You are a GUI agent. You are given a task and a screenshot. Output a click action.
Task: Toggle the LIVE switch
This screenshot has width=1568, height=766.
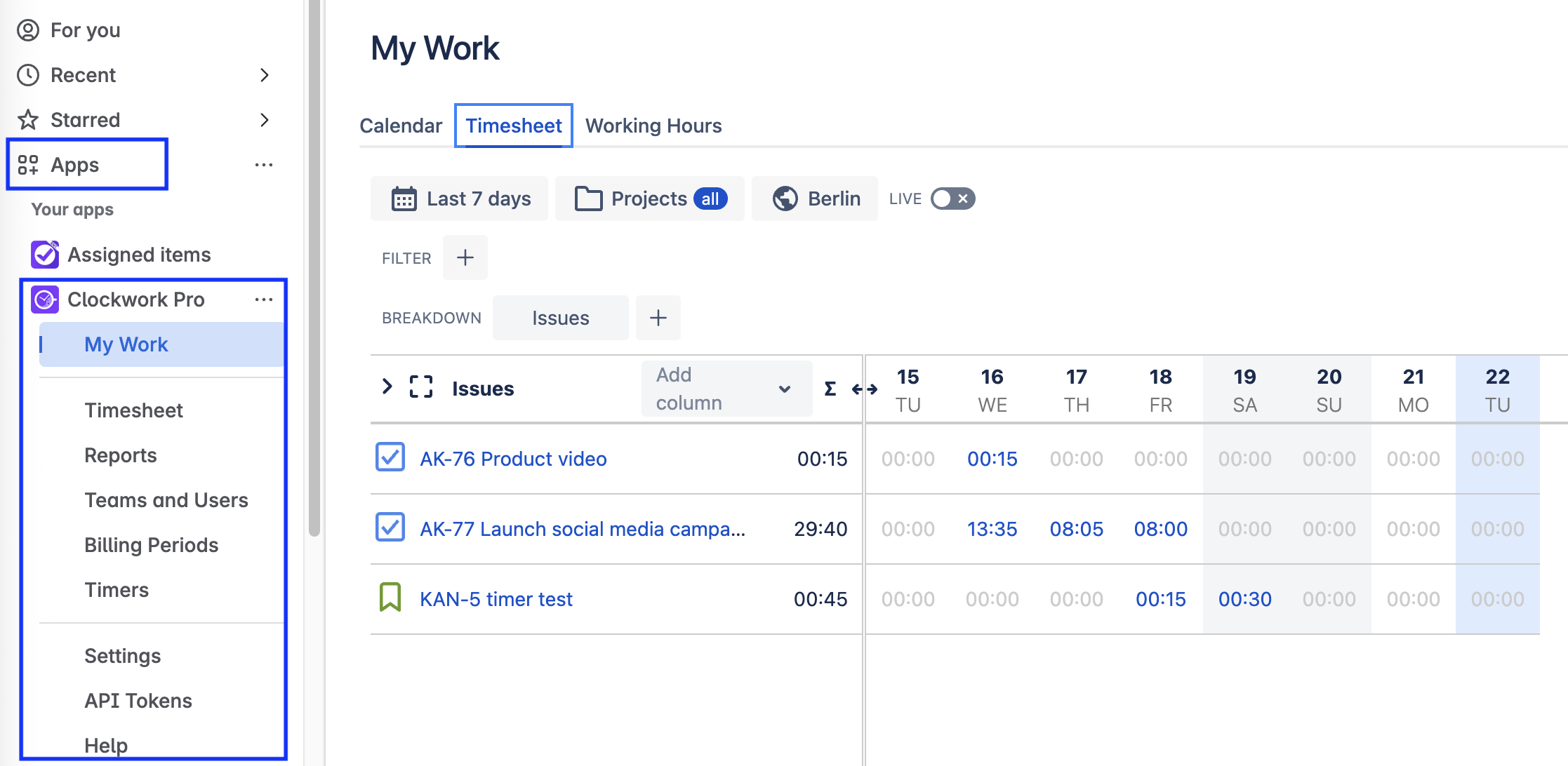click(x=952, y=199)
